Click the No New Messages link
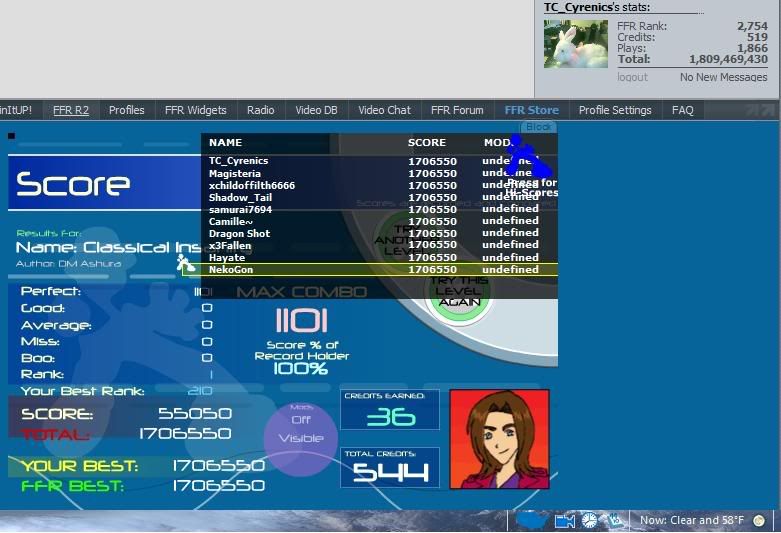This screenshot has width=781, height=533. click(723, 77)
